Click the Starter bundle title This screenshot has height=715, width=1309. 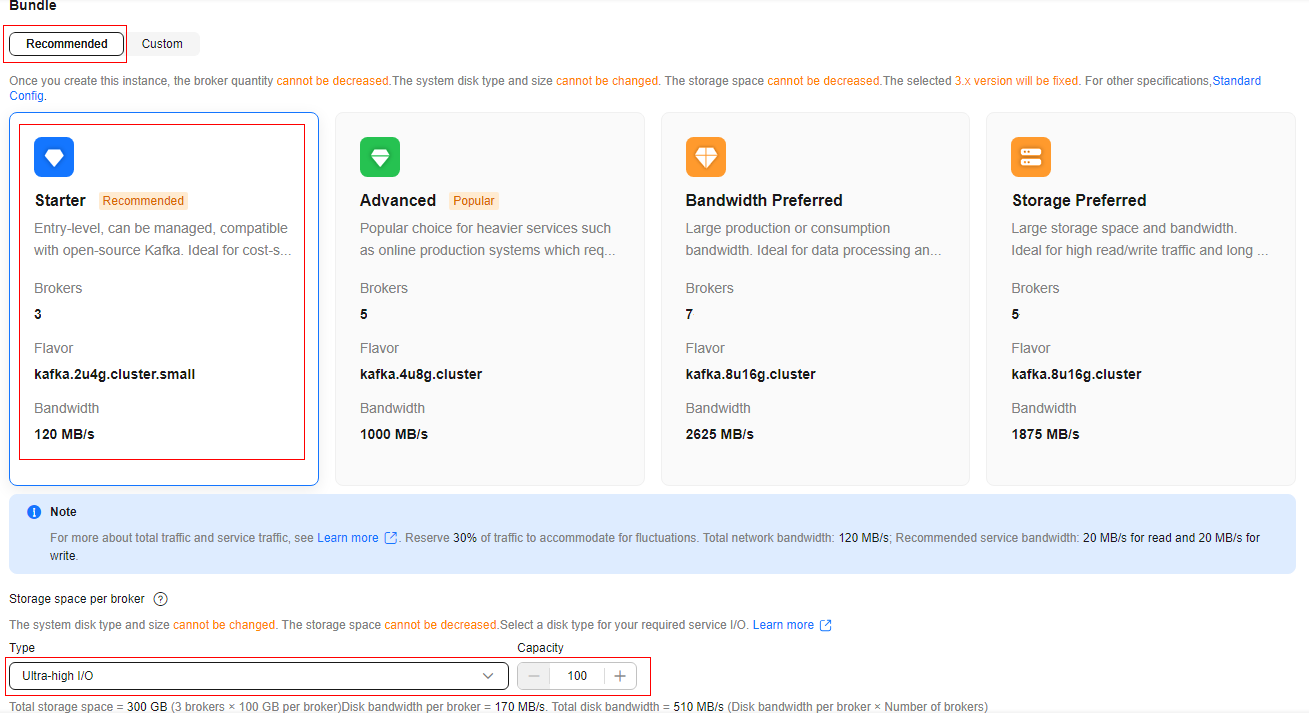tap(60, 200)
